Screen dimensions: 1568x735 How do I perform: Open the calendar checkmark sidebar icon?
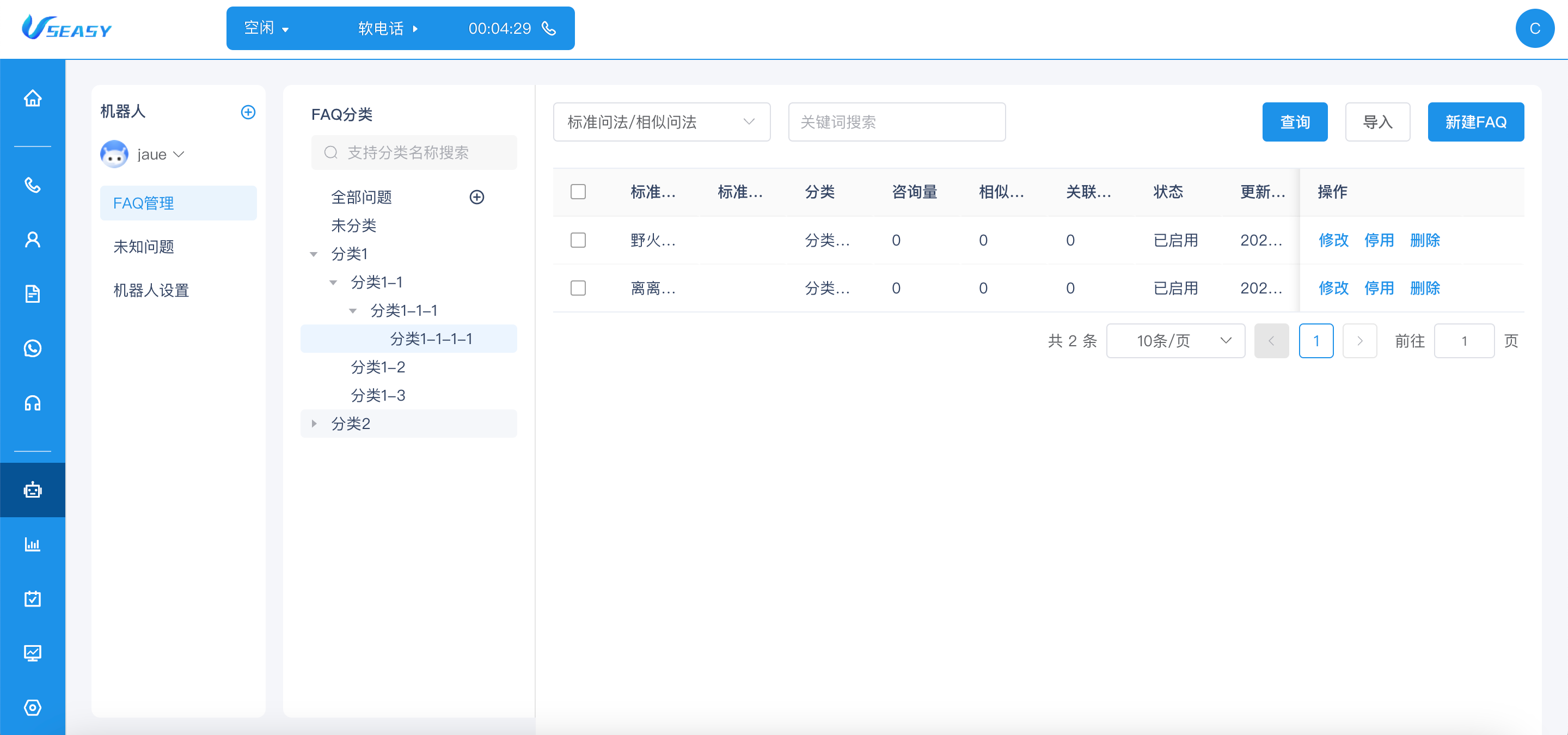[x=32, y=599]
